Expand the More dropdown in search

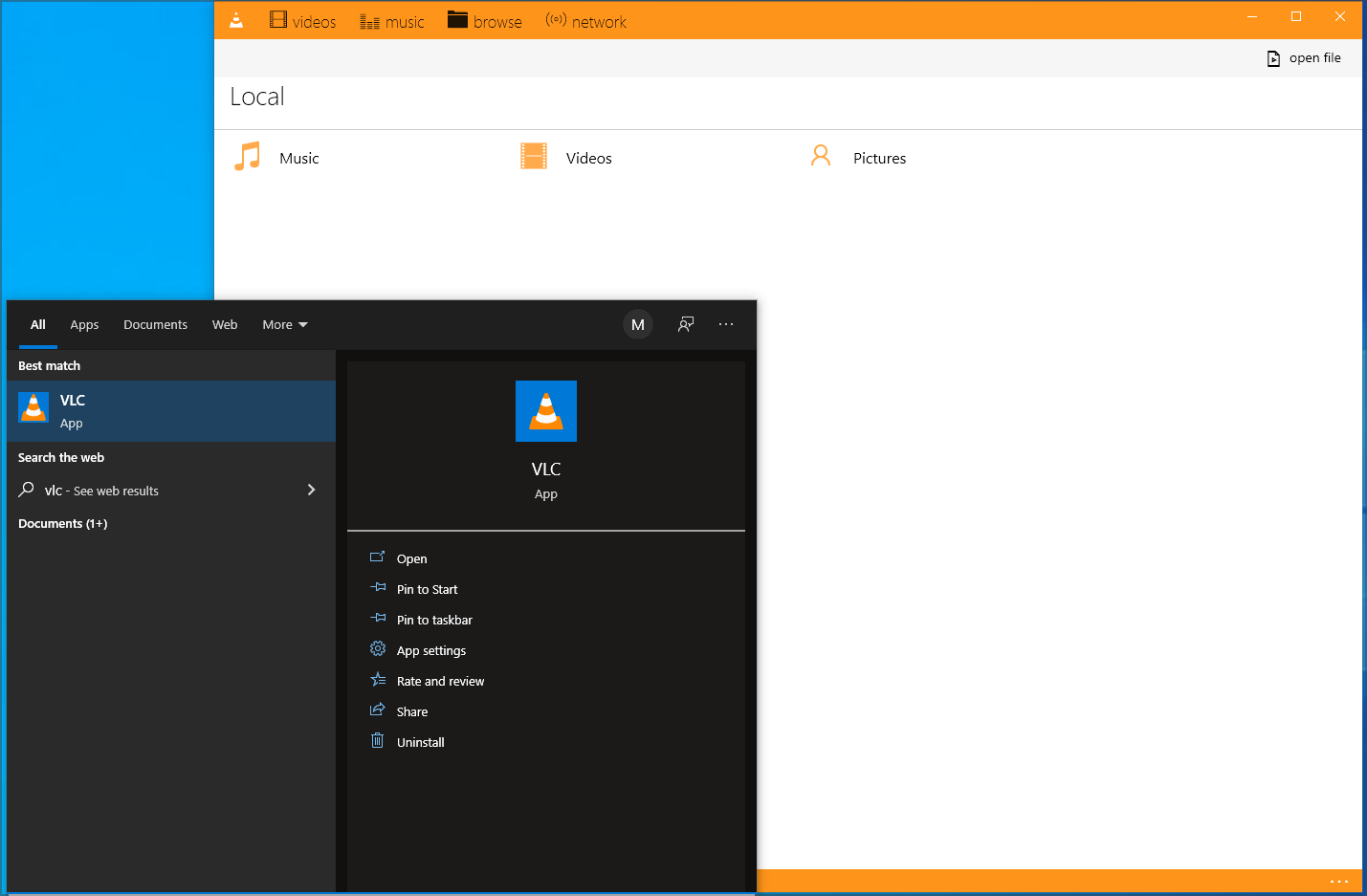point(285,325)
